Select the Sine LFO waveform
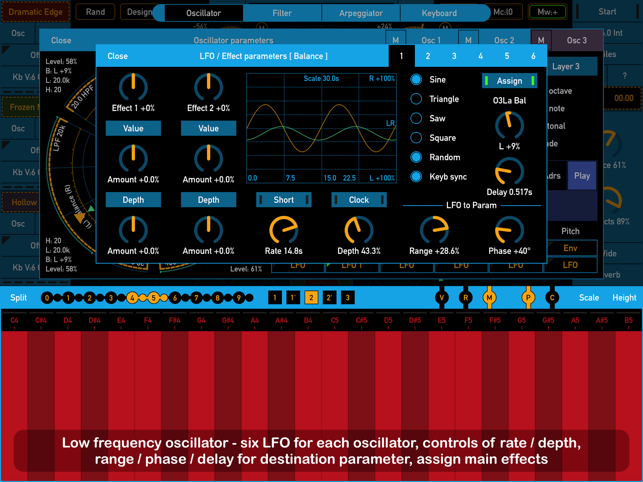 tap(416, 79)
